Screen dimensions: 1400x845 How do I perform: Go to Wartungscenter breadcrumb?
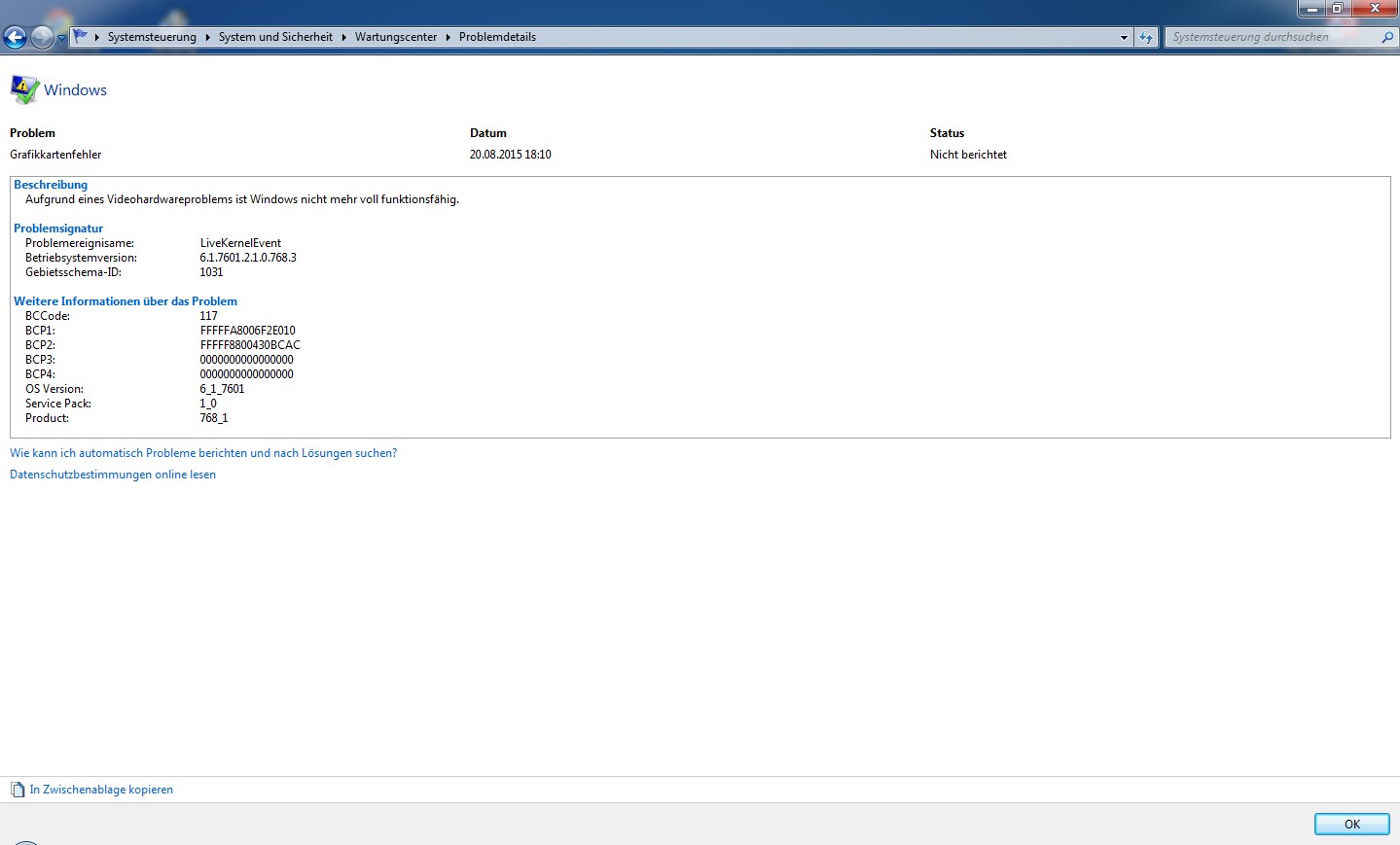coord(396,37)
